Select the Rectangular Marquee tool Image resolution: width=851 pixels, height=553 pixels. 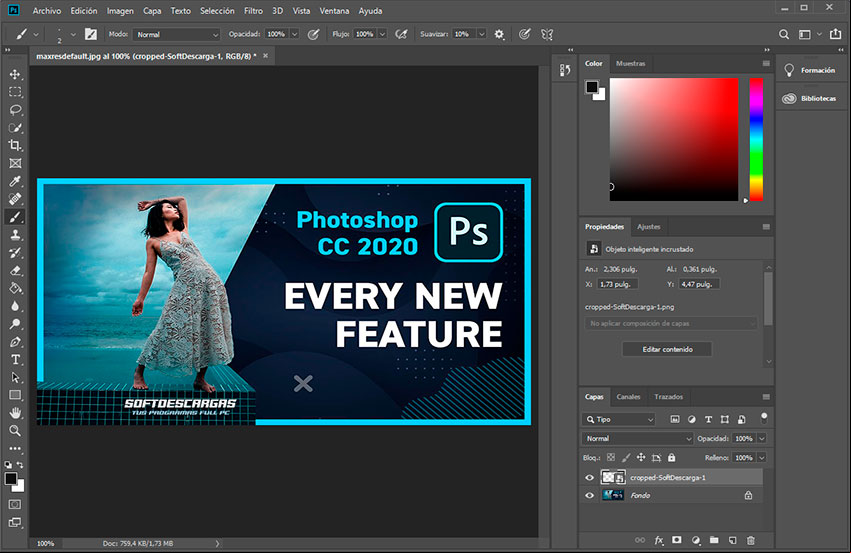15,92
